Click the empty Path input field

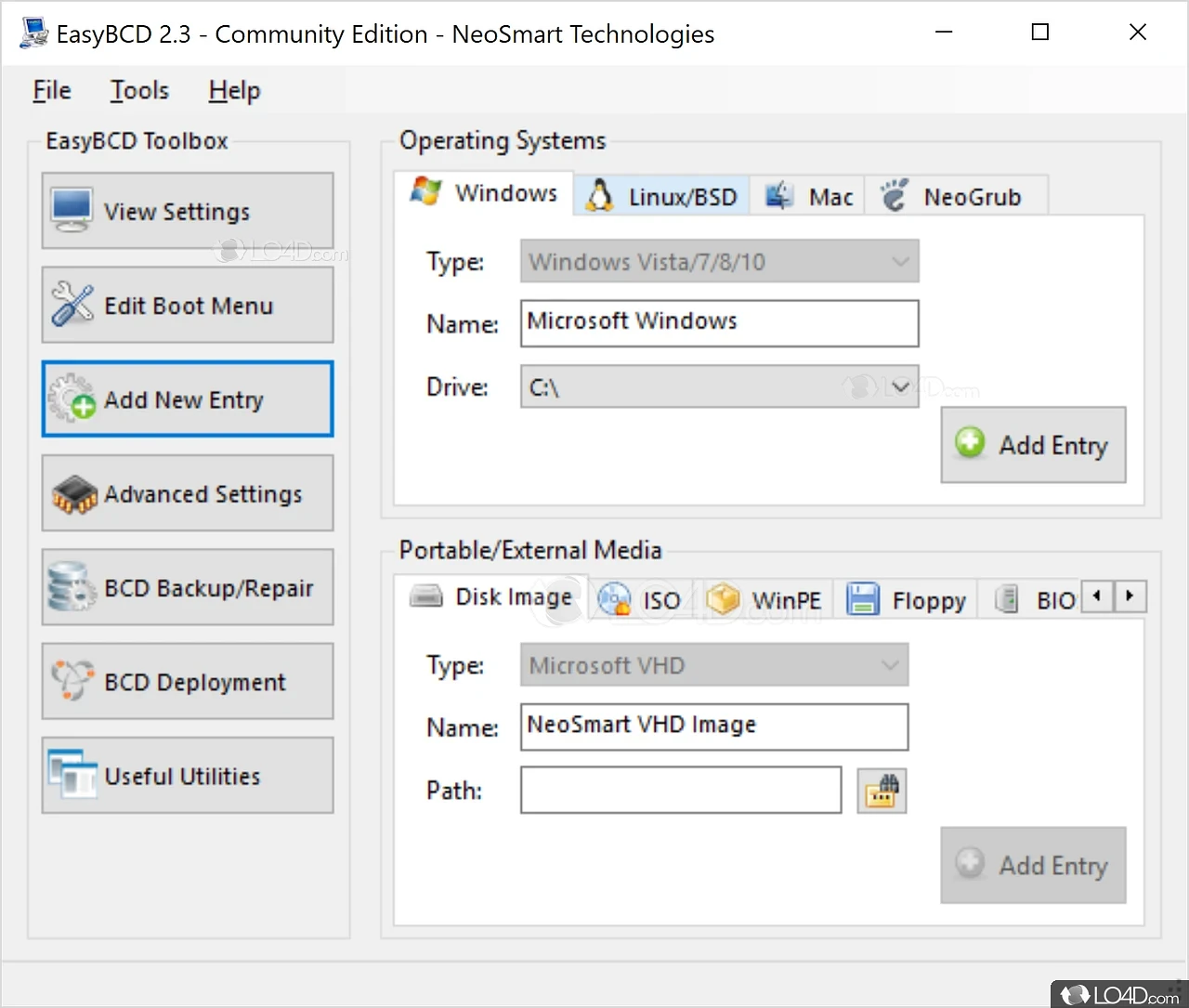[681, 790]
